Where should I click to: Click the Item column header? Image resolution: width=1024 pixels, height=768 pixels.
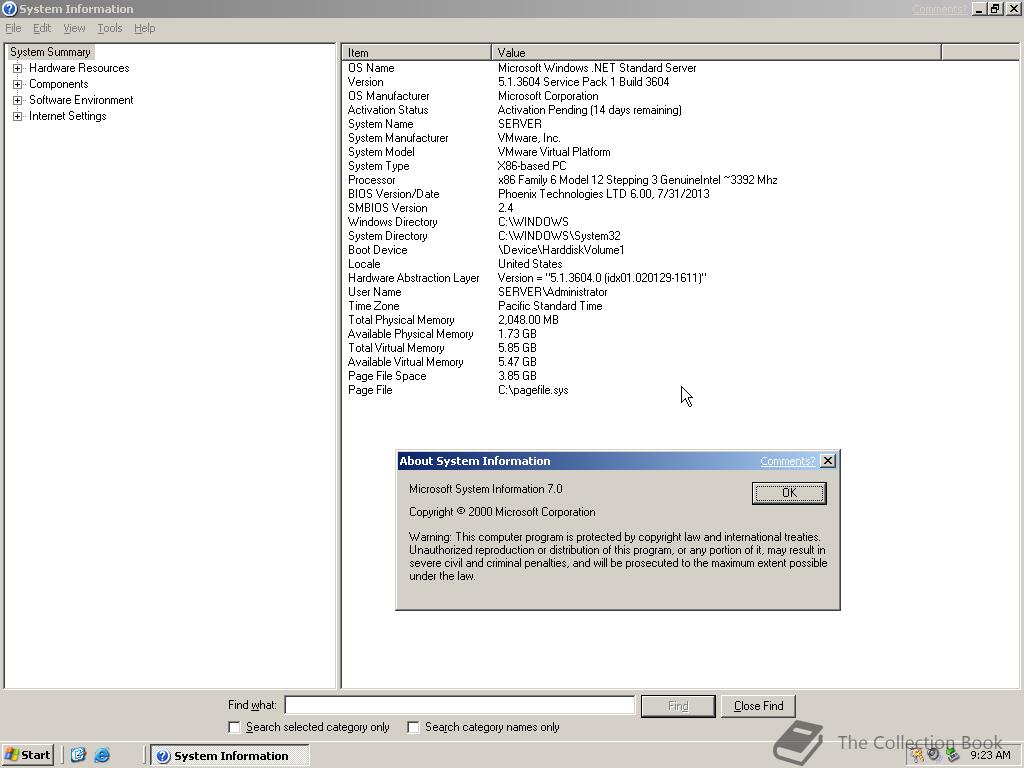tap(417, 53)
